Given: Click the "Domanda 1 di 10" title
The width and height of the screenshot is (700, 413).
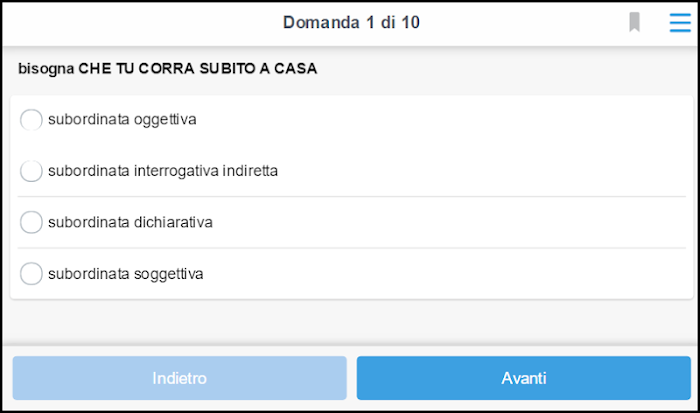Looking at the screenshot, I should point(351,22).
